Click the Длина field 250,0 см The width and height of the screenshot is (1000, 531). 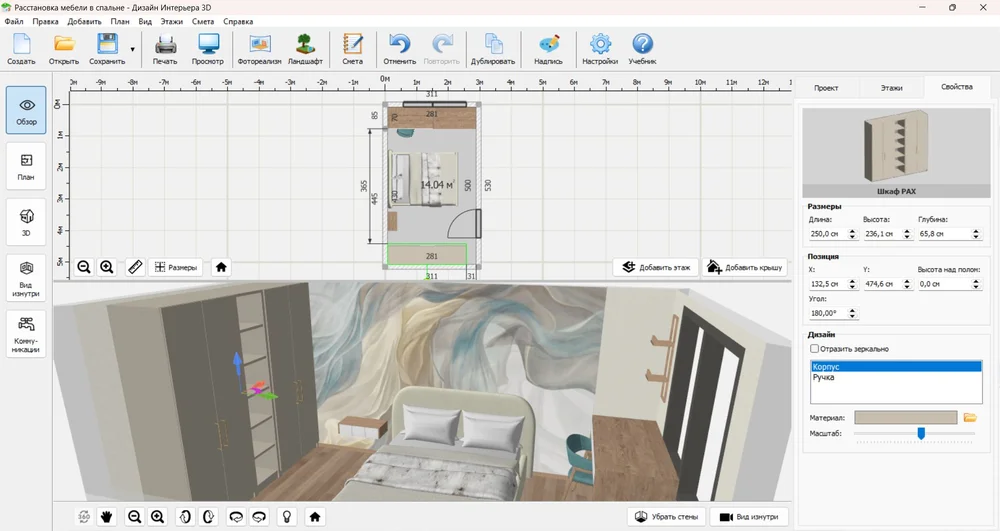click(827, 234)
